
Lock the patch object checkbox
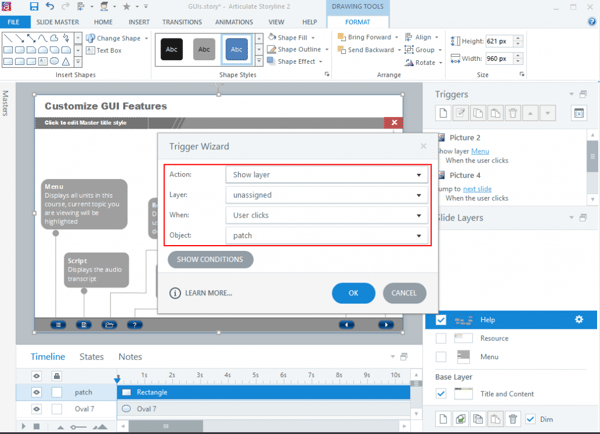click(x=57, y=392)
